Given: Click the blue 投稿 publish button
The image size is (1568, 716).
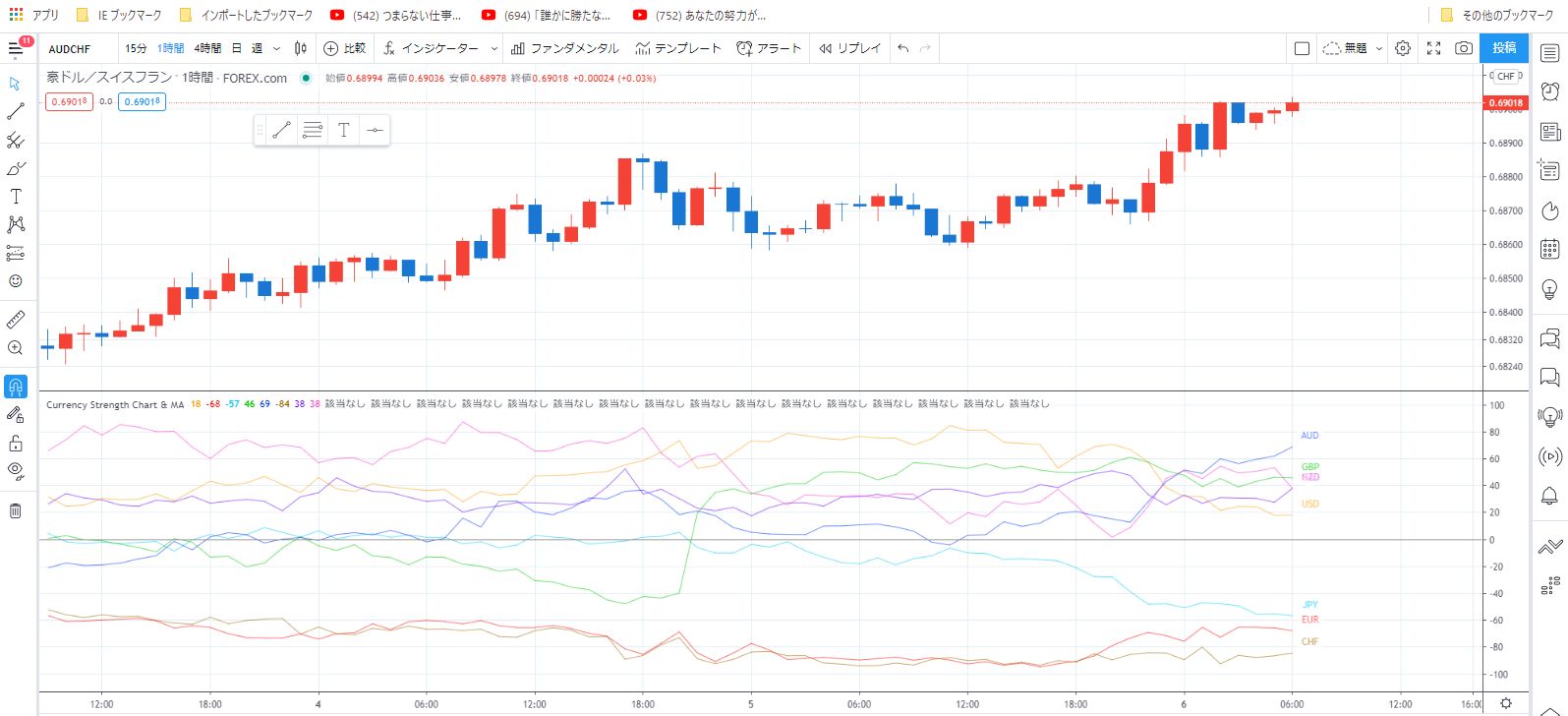Looking at the screenshot, I should [1504, 48].
